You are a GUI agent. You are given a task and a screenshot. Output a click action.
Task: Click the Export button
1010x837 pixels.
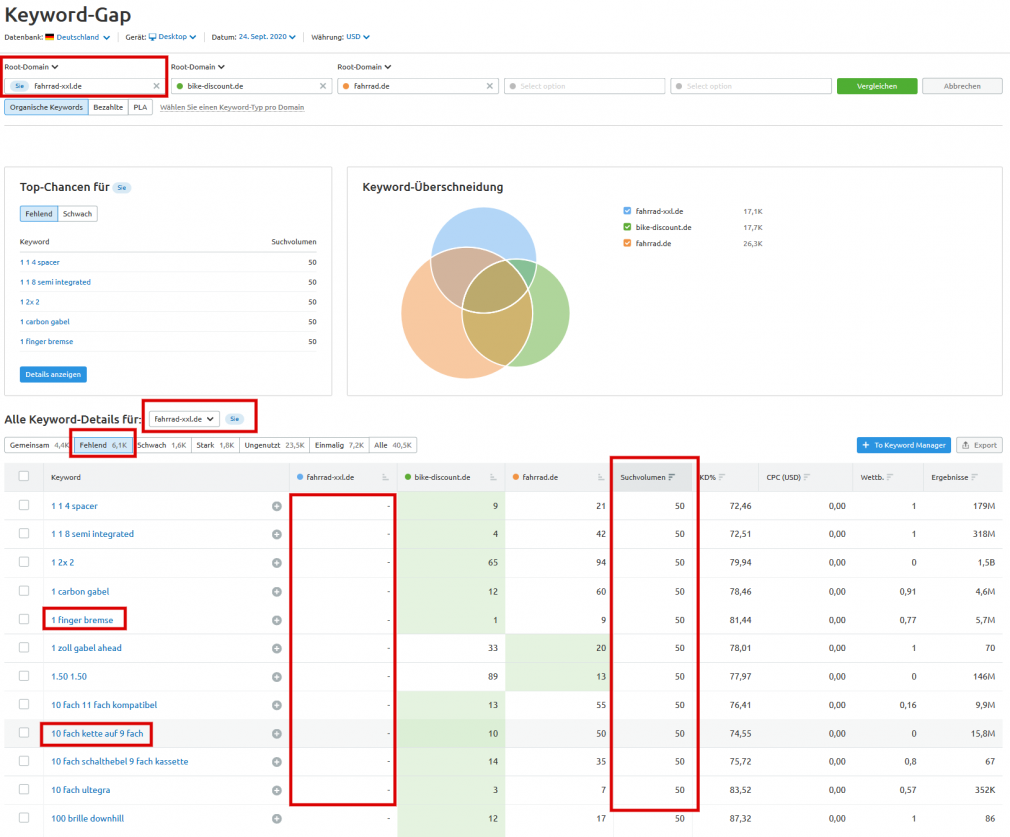pos(979,445)
